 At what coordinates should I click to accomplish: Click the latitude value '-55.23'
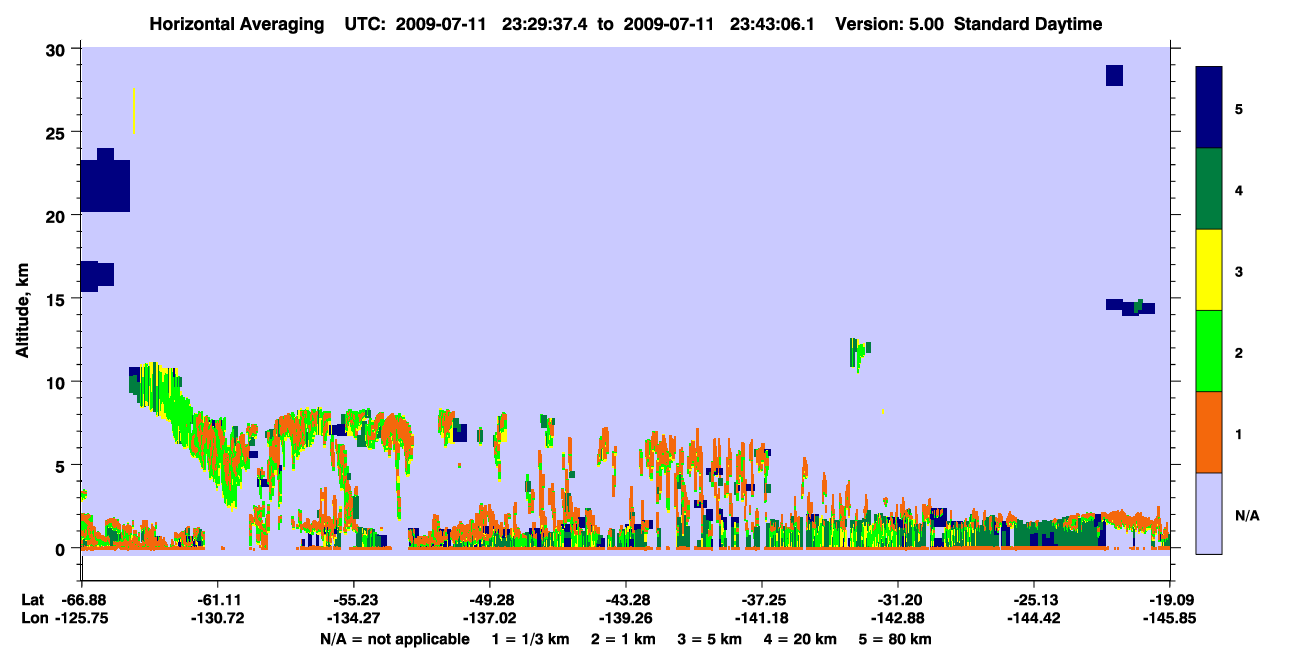click(x=353, y=599)
